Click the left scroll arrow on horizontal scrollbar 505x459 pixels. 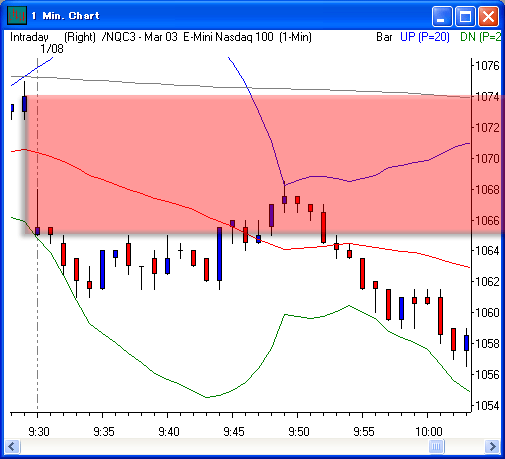point(13,446)
